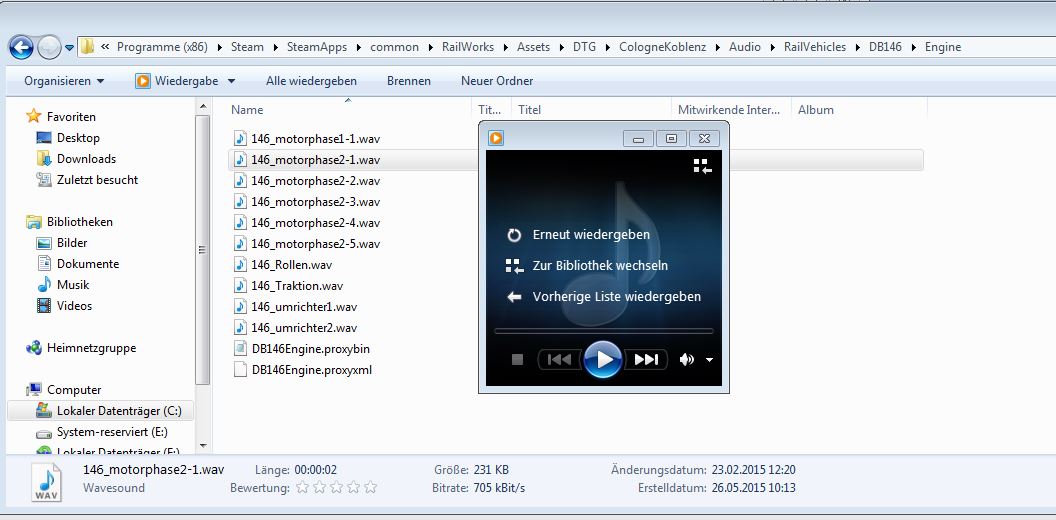Open System-reserviert (E:) drive
1056x520 pixels.
[x=112, y=432]
